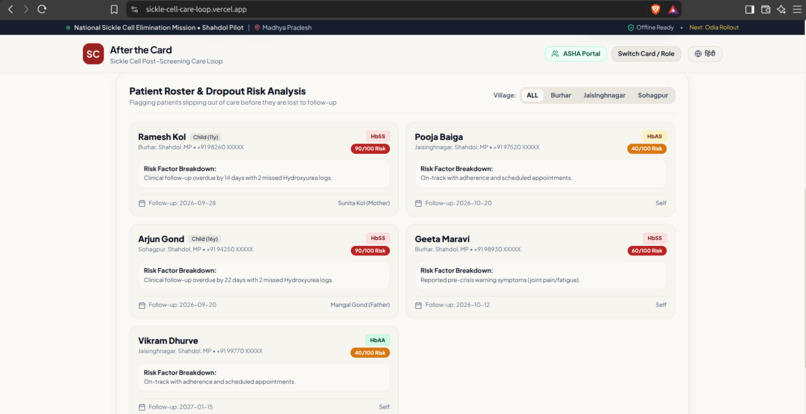Click the browser forward arrow
This screenshot has height=414, width=806.
tap(26, 9)
